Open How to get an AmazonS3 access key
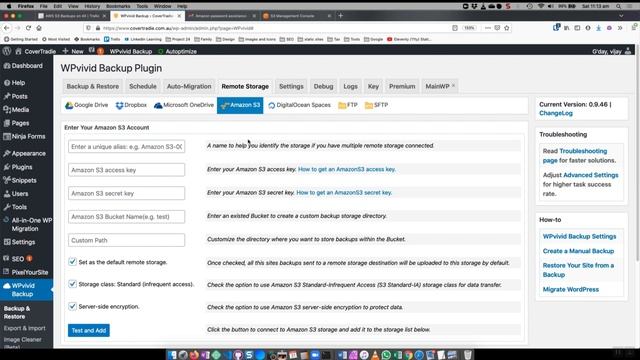 347,169
